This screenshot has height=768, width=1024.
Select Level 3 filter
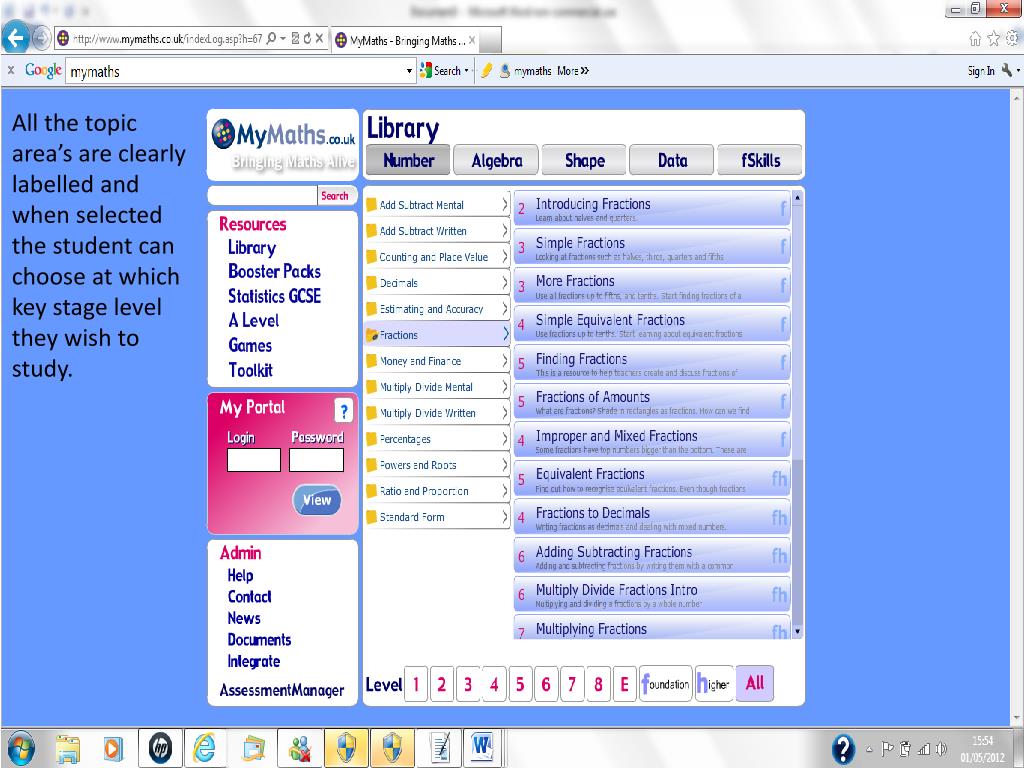click(x=468, y=684)
